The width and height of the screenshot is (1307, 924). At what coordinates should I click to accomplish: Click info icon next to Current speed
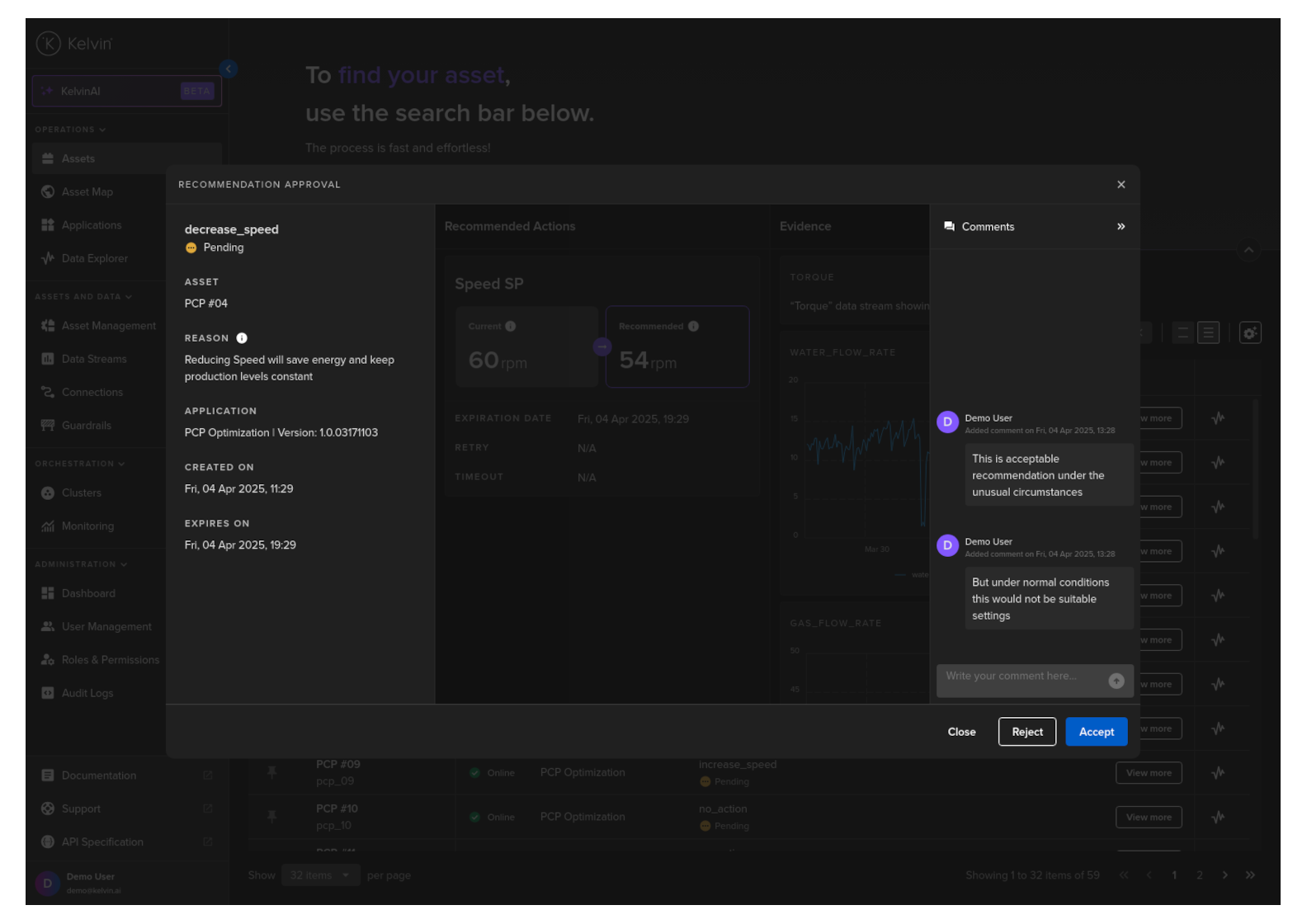click(511, 327)
